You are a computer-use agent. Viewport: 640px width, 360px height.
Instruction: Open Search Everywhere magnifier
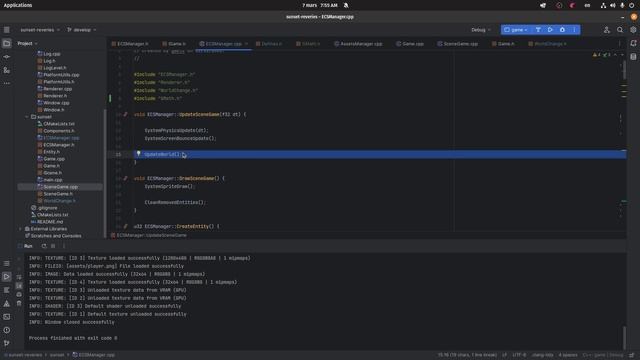pyautogui.click(x=620, y=30)
